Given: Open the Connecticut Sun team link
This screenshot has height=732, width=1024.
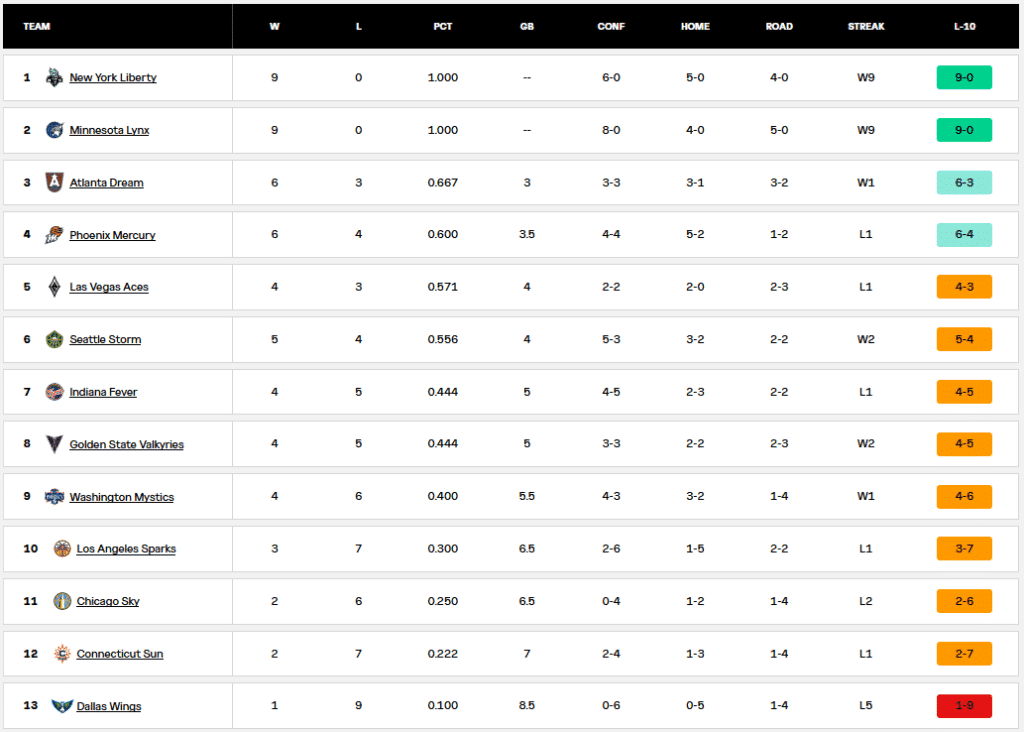Looking at the screenshot, I should coord(120,654).
